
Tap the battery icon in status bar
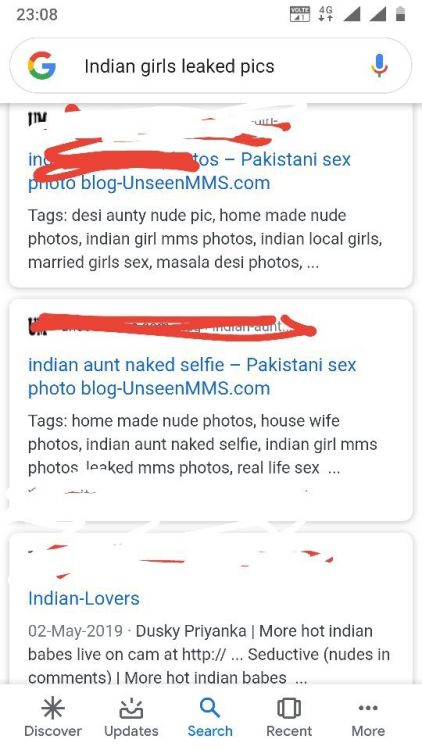click(x=400, y=14)
